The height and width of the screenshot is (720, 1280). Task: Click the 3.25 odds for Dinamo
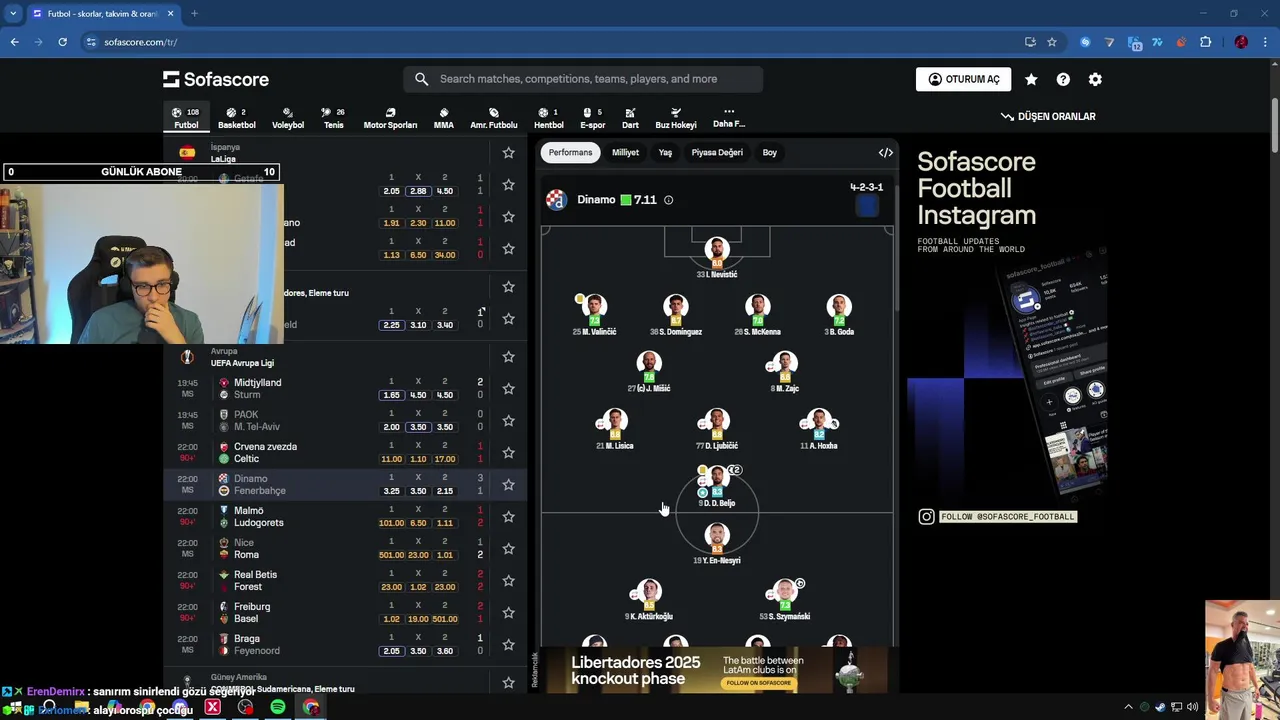pos(391,491)
